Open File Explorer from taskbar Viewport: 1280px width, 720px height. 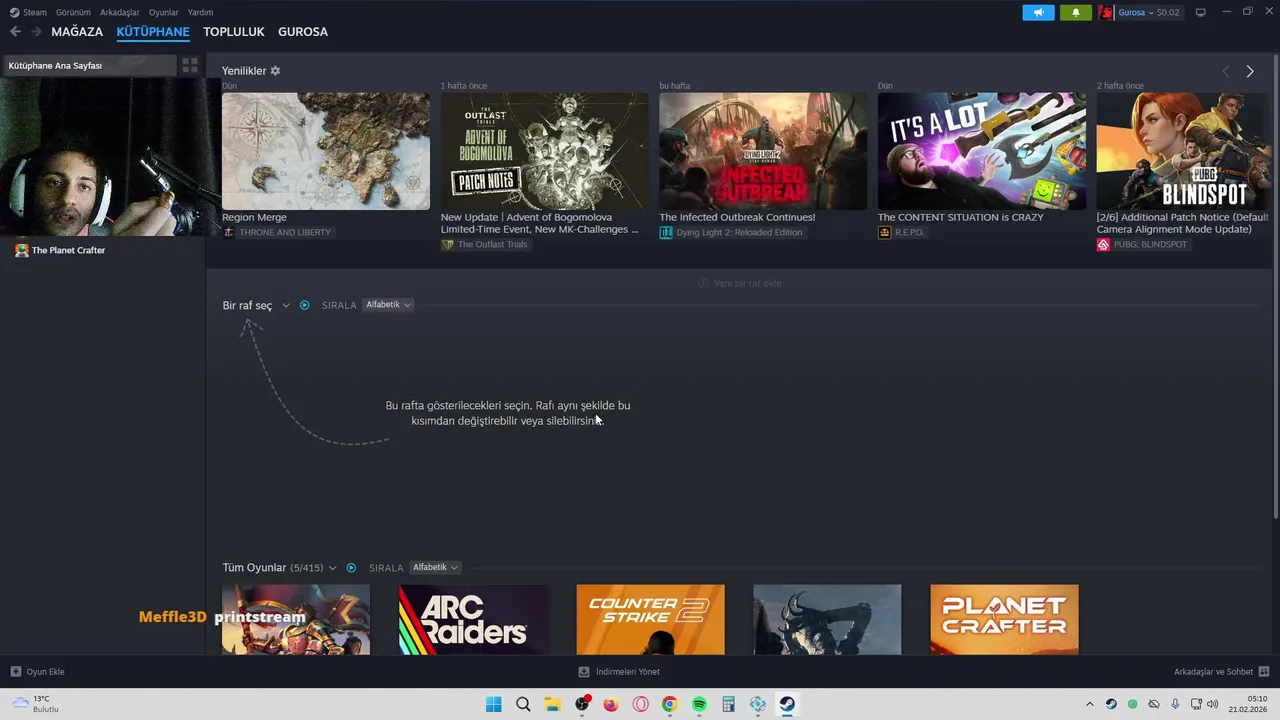(552, 704)
